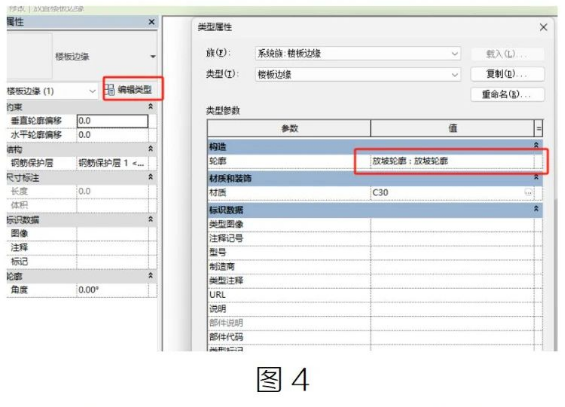The width and height of the screenshot is (565, 407).
Task: Collapse the 约束 section in Properties
Action: 151,107
